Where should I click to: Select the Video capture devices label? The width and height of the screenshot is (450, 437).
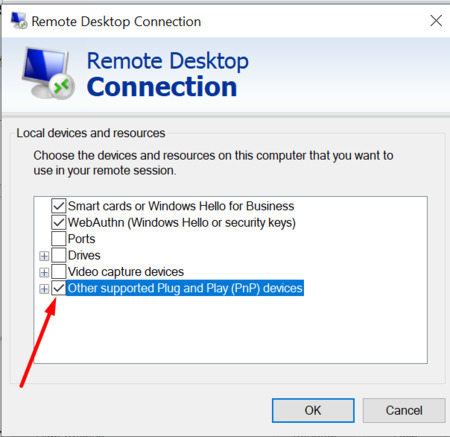point(126,272)
